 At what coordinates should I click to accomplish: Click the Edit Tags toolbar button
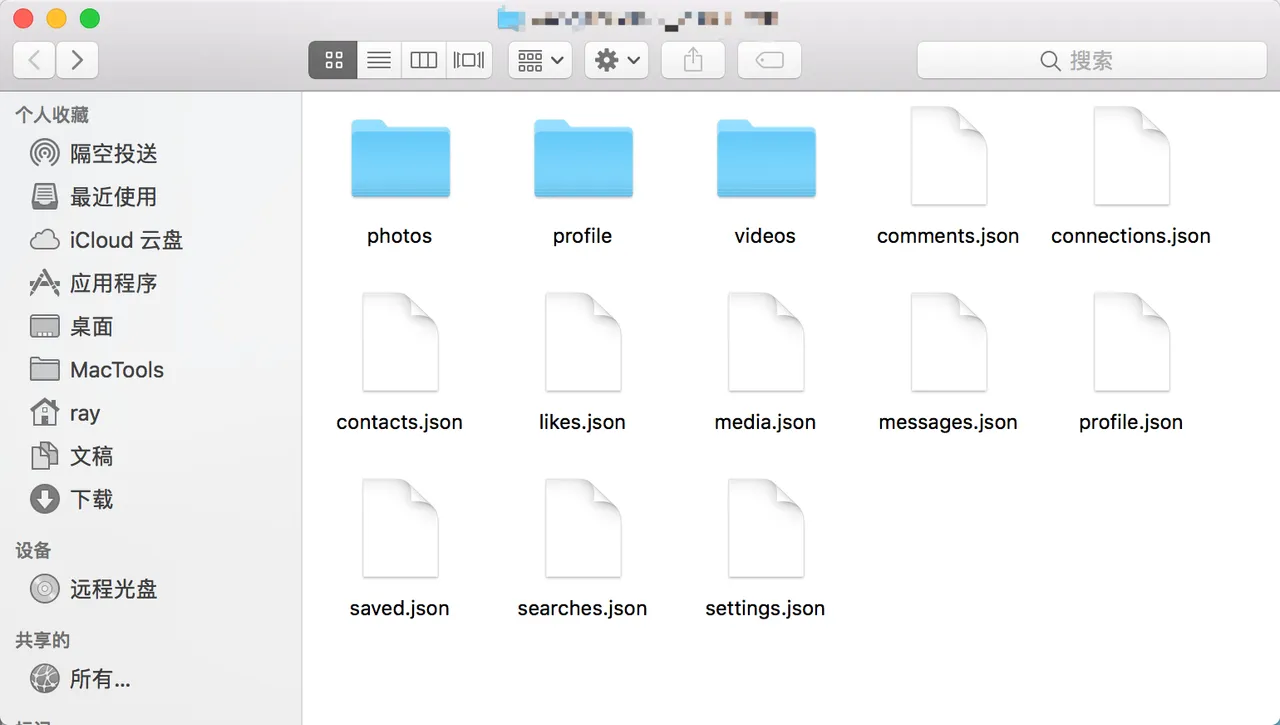(x=769, y=60)
